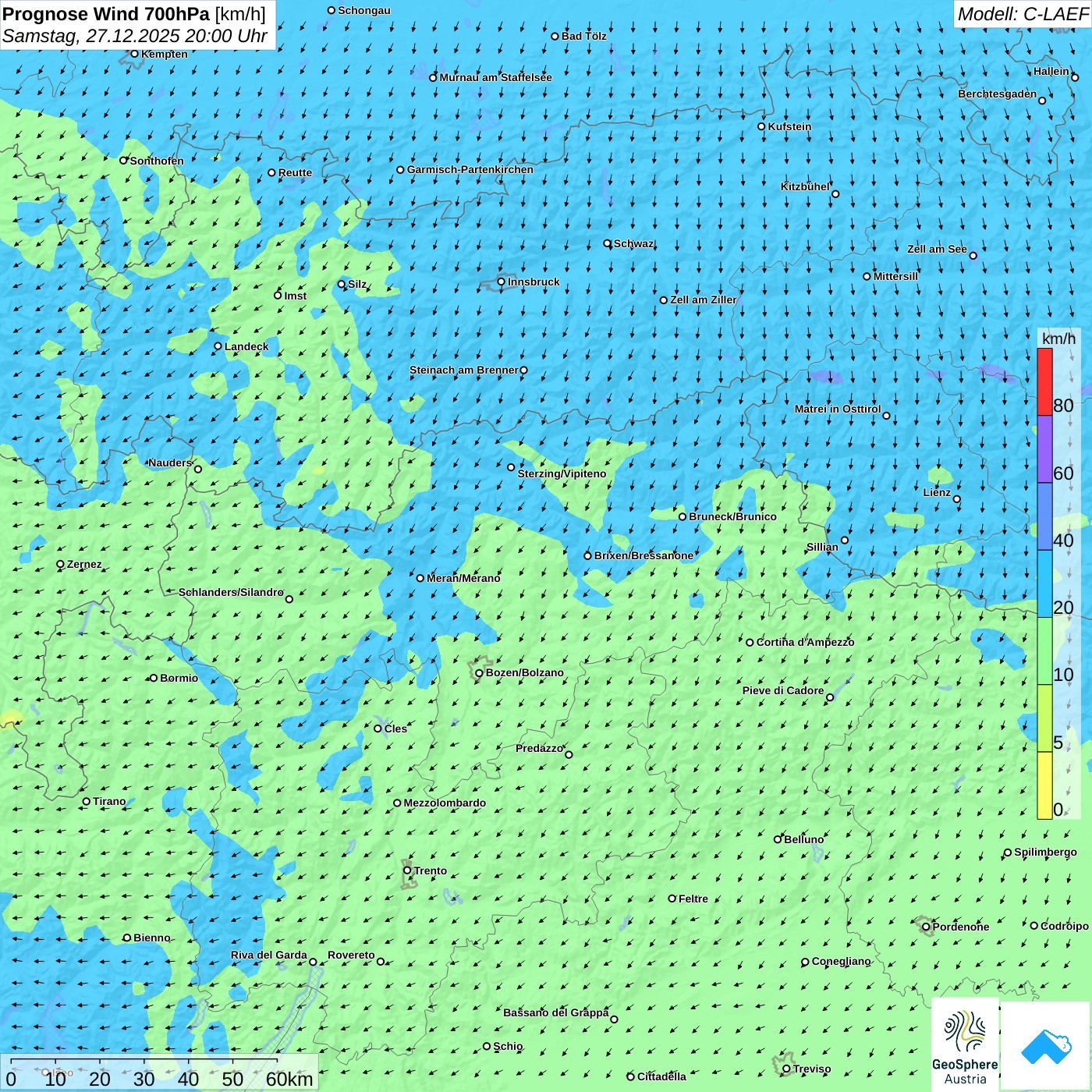The height and width of the screenshot is (1092, 1092).
Task: Click the Prognose Wind 700hPa title
Action: point(134,14)
